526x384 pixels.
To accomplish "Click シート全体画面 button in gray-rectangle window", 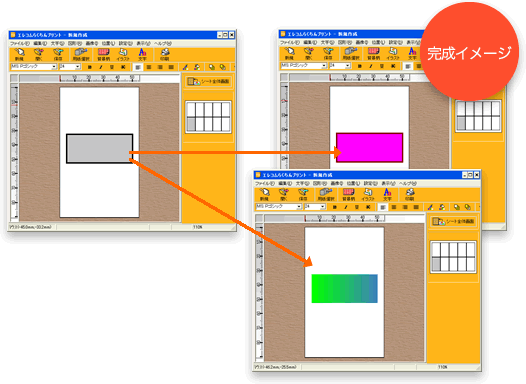I will [x=208, y=81].
